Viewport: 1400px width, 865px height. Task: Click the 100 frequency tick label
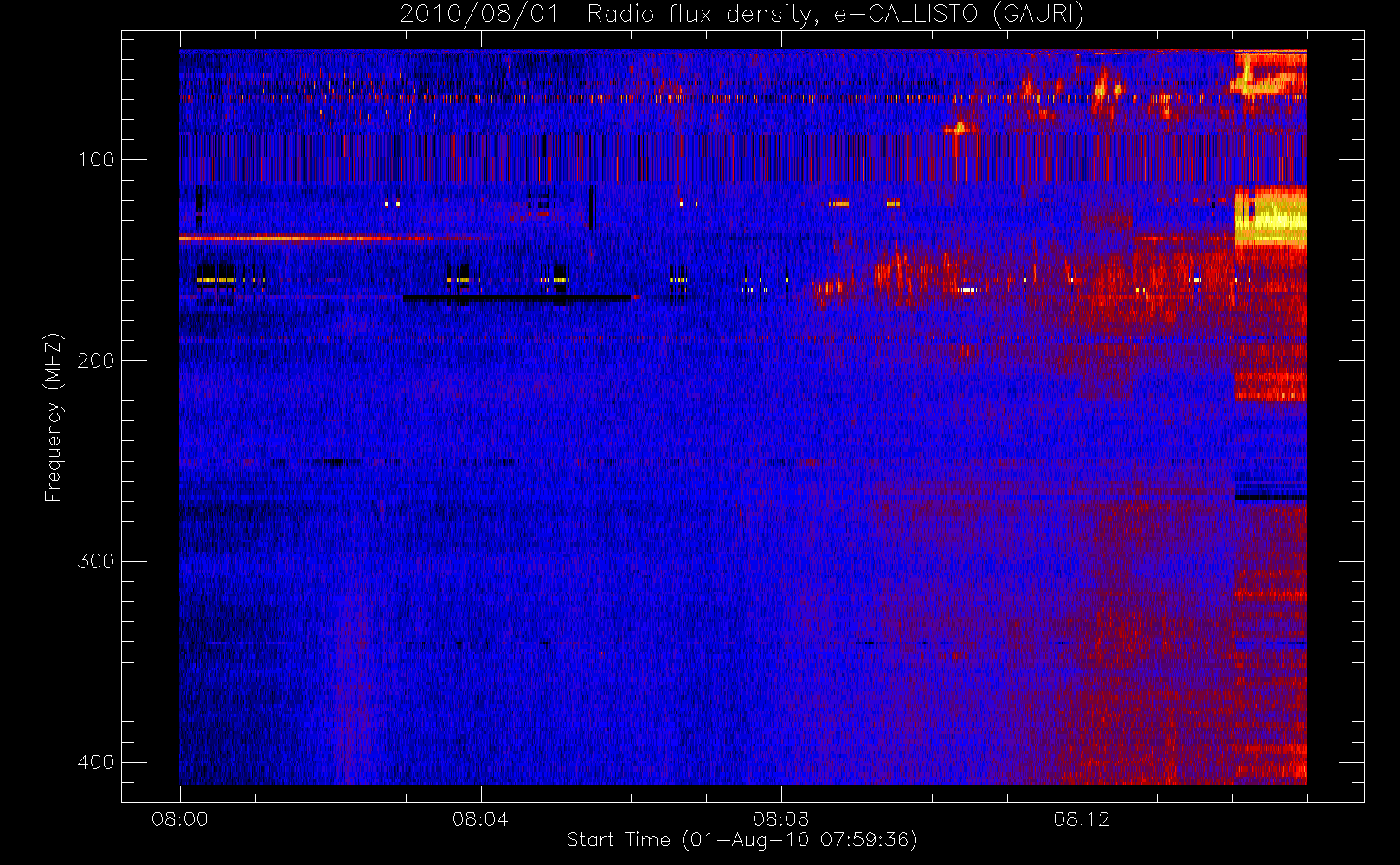tap(95, 159)
